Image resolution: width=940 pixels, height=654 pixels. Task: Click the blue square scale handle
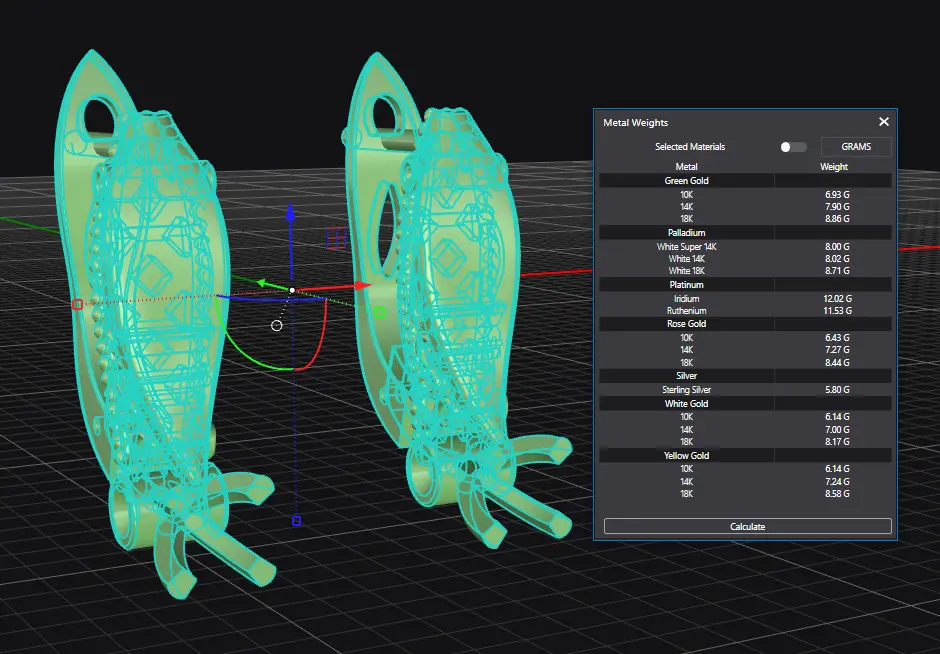point(296,521)
